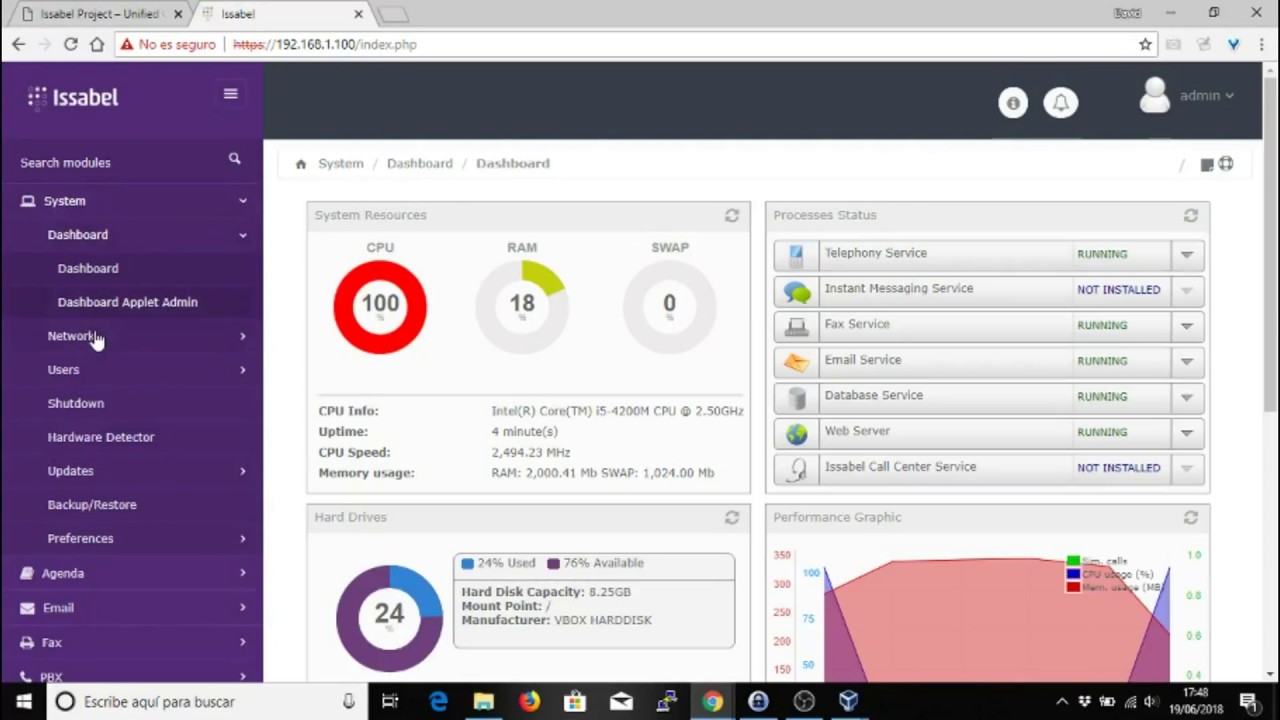Expand the Users submenu

point(132,370)
